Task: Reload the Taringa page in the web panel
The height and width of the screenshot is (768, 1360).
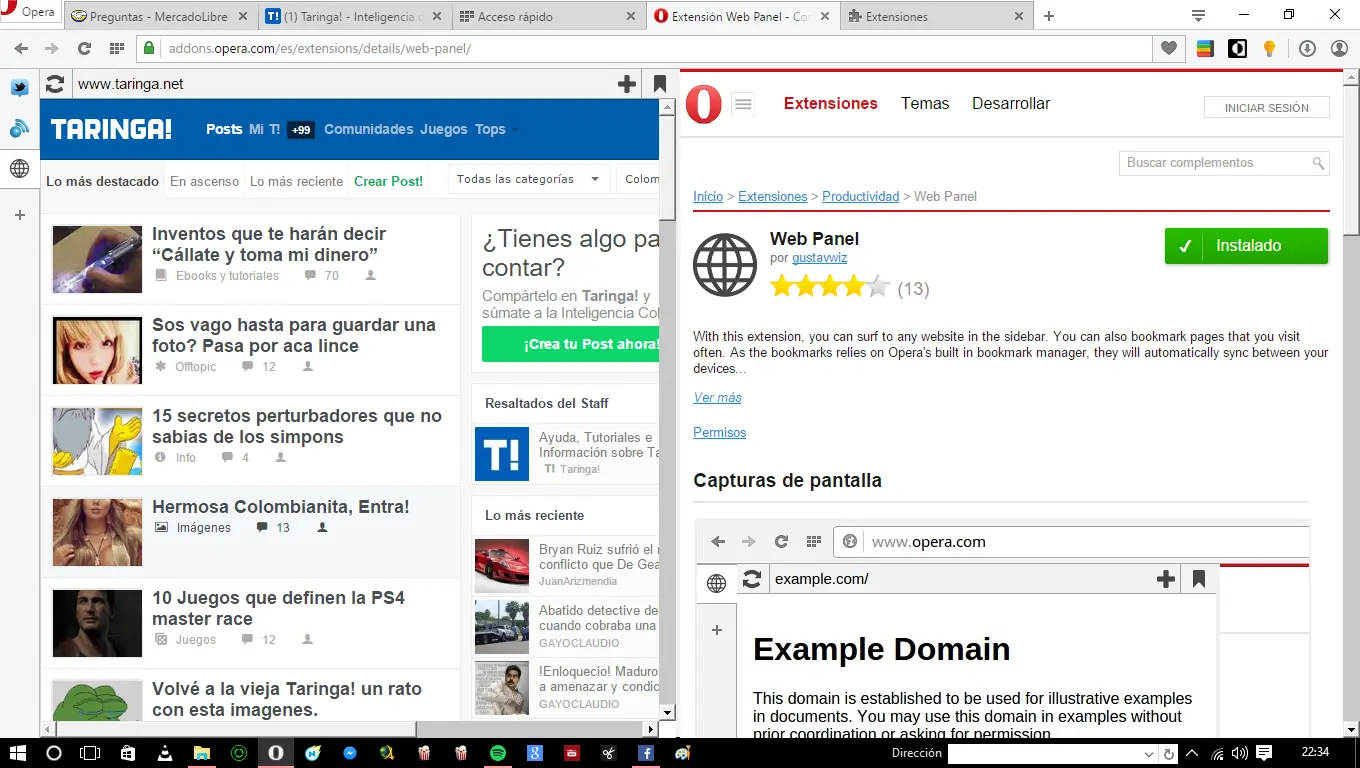Action: point(55,84)
